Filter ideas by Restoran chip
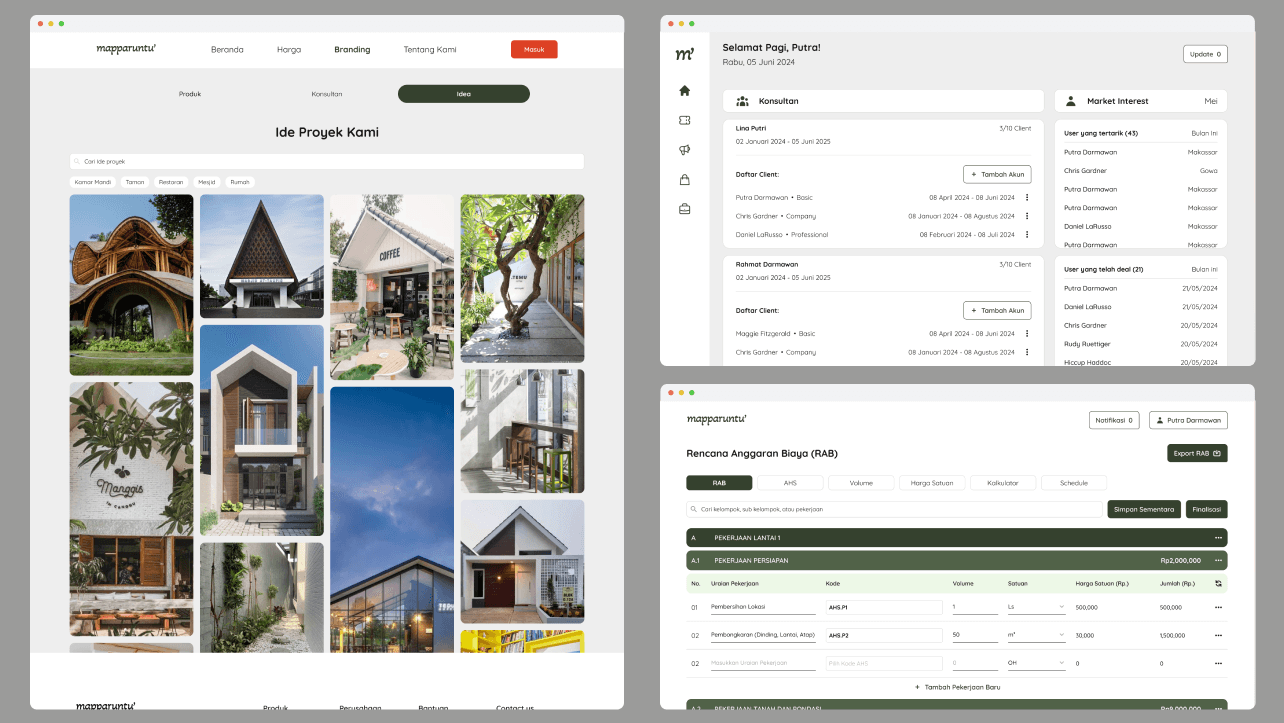Screen dimensions: 1284x723 [171, 182]
